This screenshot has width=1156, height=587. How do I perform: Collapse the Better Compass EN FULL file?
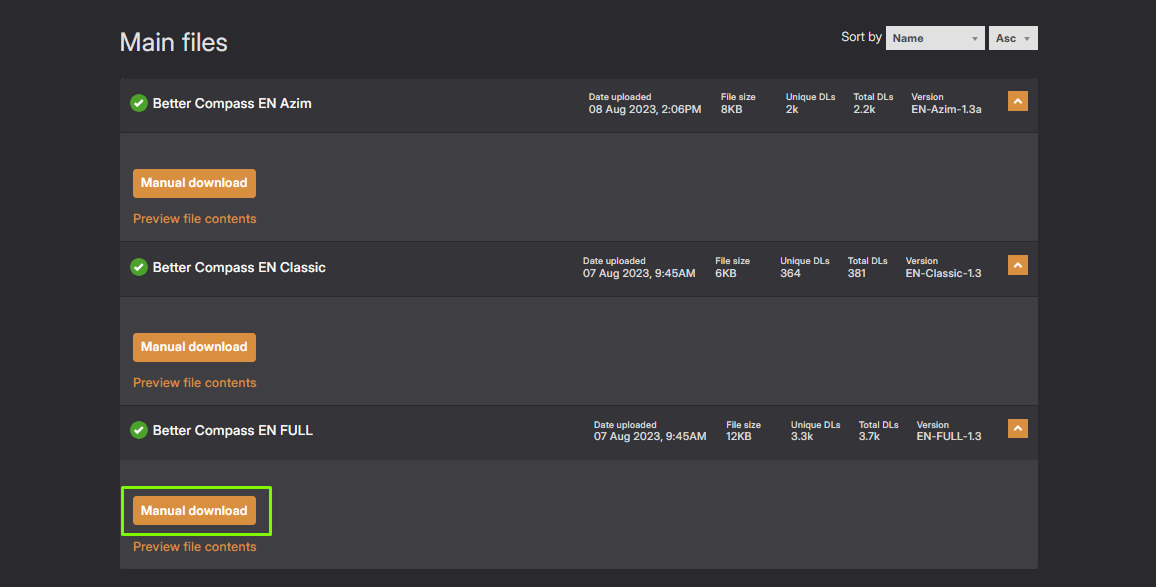[1017, 428]
